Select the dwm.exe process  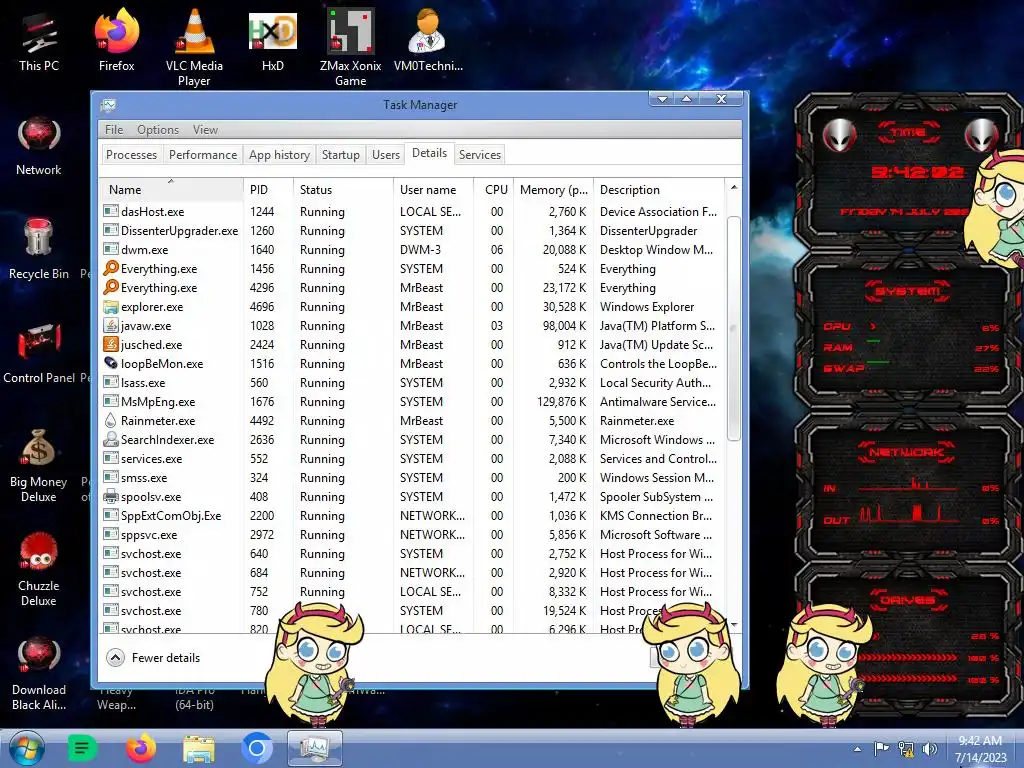point(412,249)
